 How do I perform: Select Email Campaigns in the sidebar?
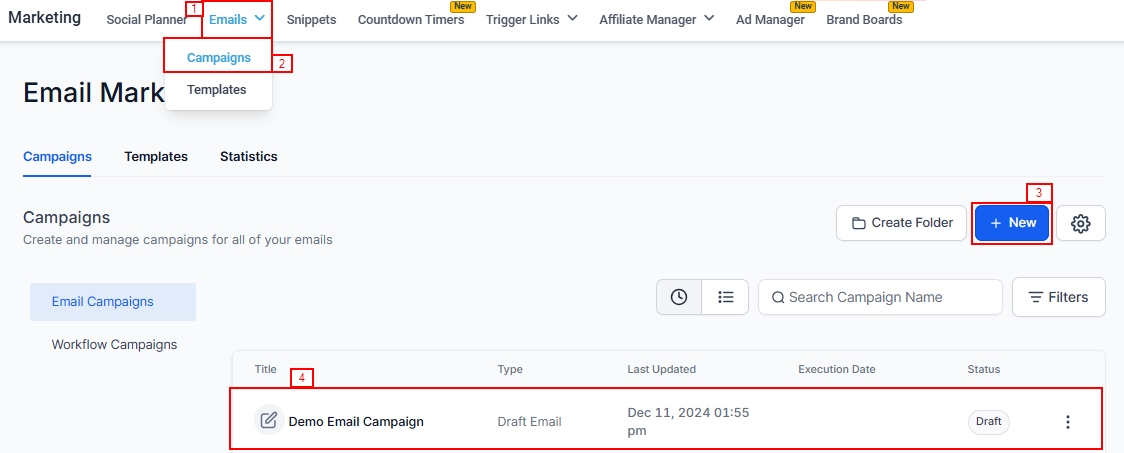point(103,302)
